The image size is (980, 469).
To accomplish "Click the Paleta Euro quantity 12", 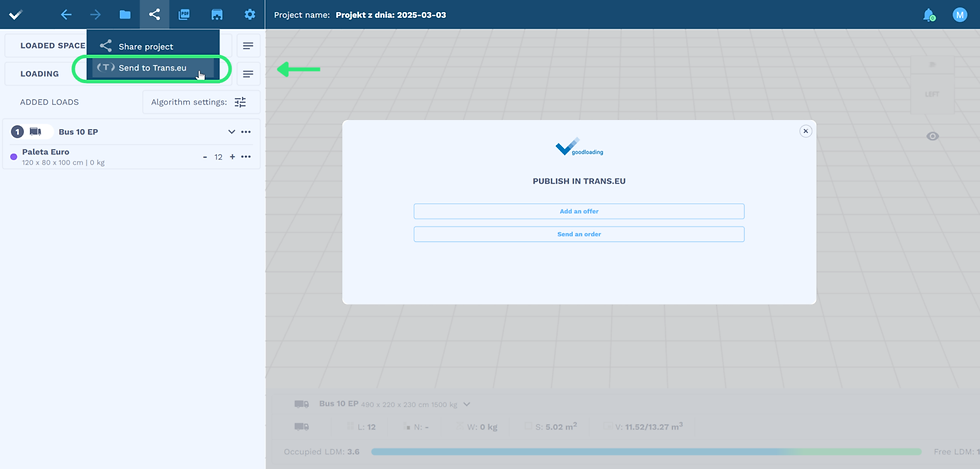I will click(x=218, y=157).
